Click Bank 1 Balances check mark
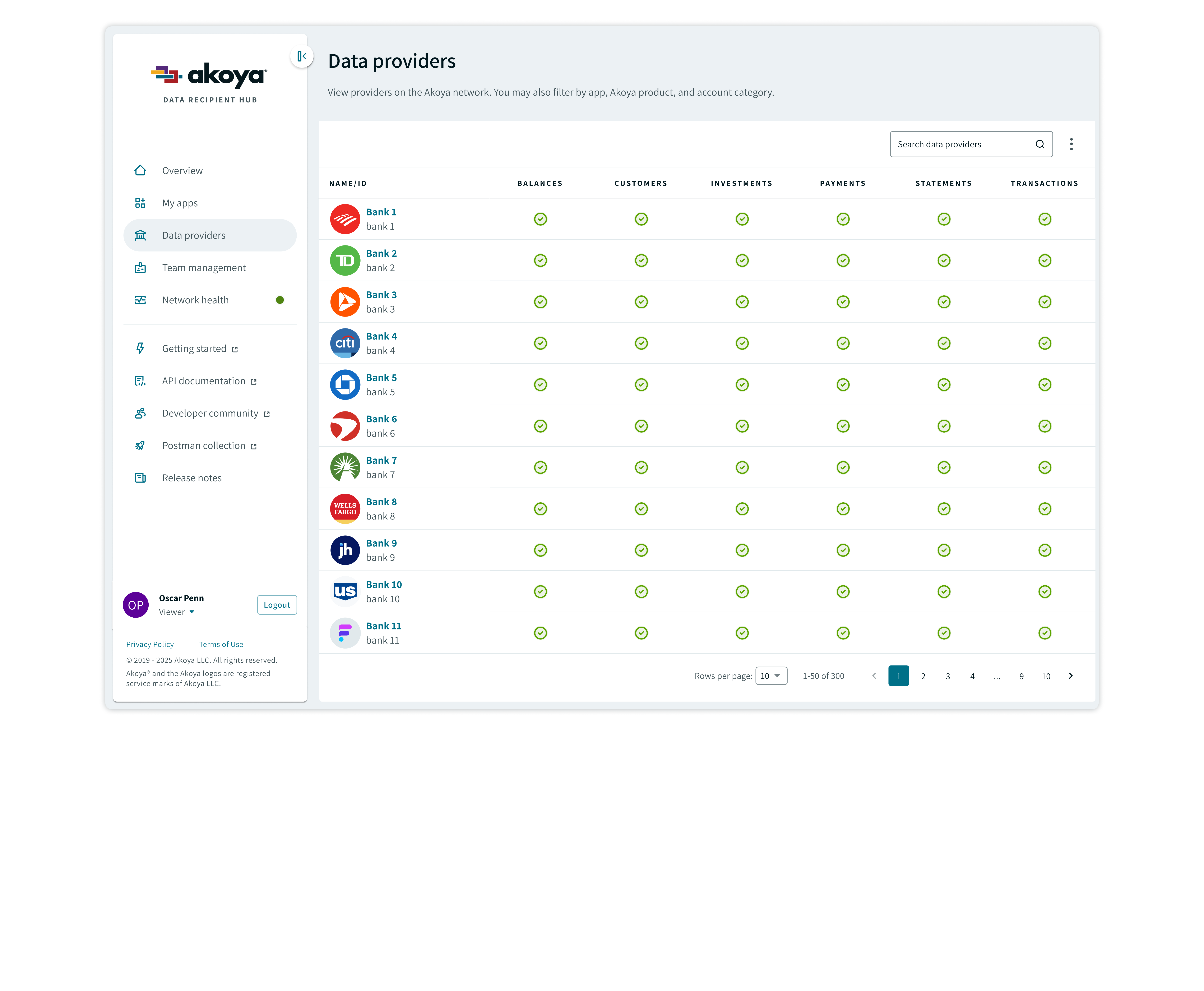The height and width of the screenshot is (991, 1204). [x=540, y=219]
